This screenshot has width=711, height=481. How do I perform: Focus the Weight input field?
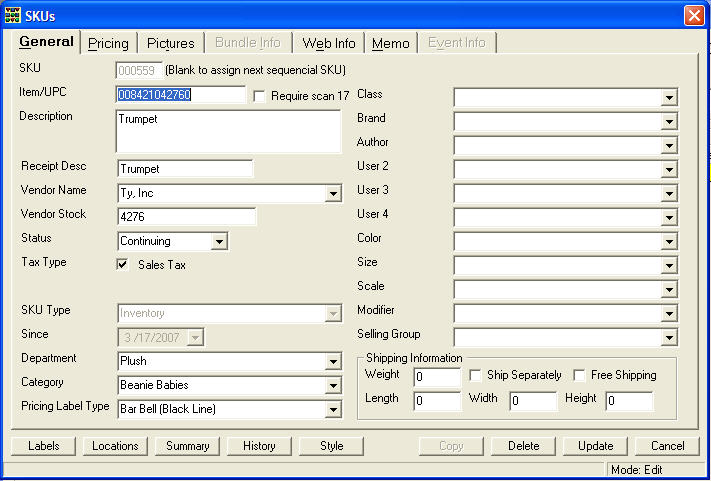(437, 377)
